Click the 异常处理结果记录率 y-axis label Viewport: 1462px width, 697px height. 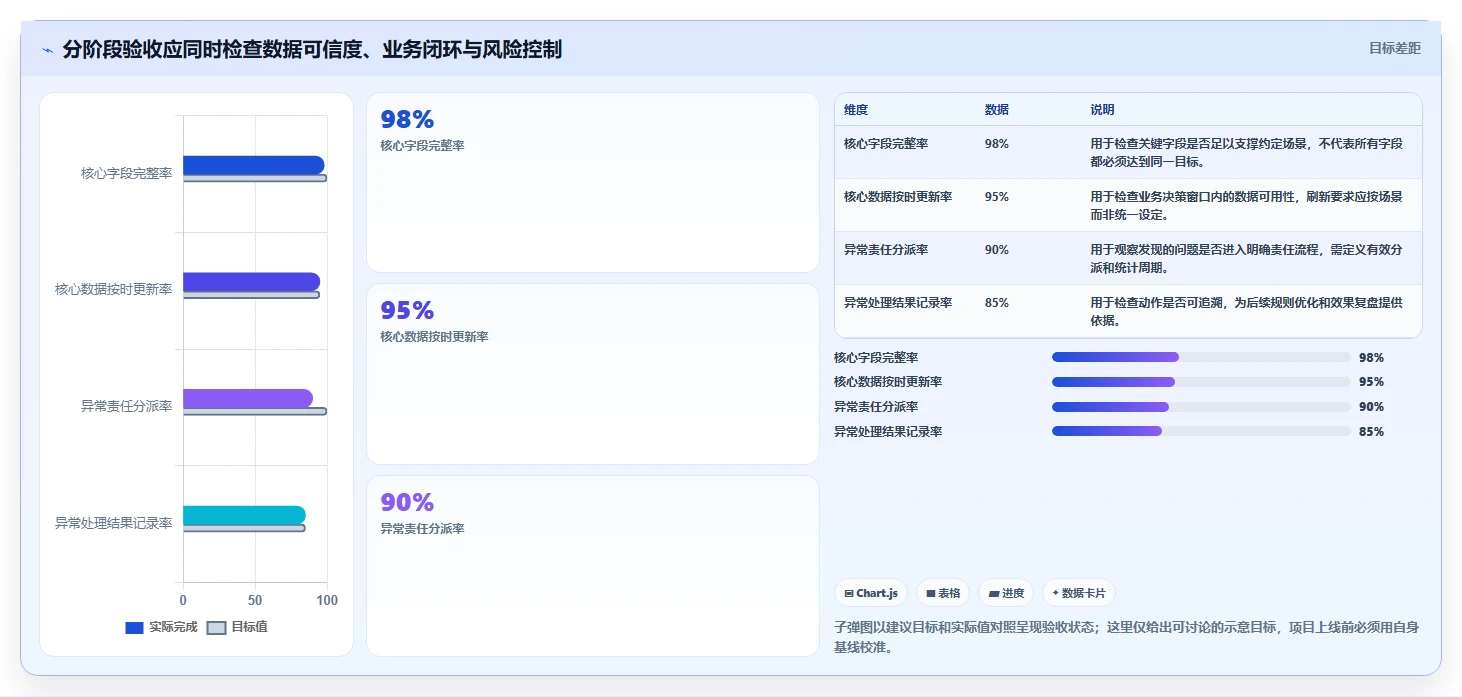tap(114, 523)
